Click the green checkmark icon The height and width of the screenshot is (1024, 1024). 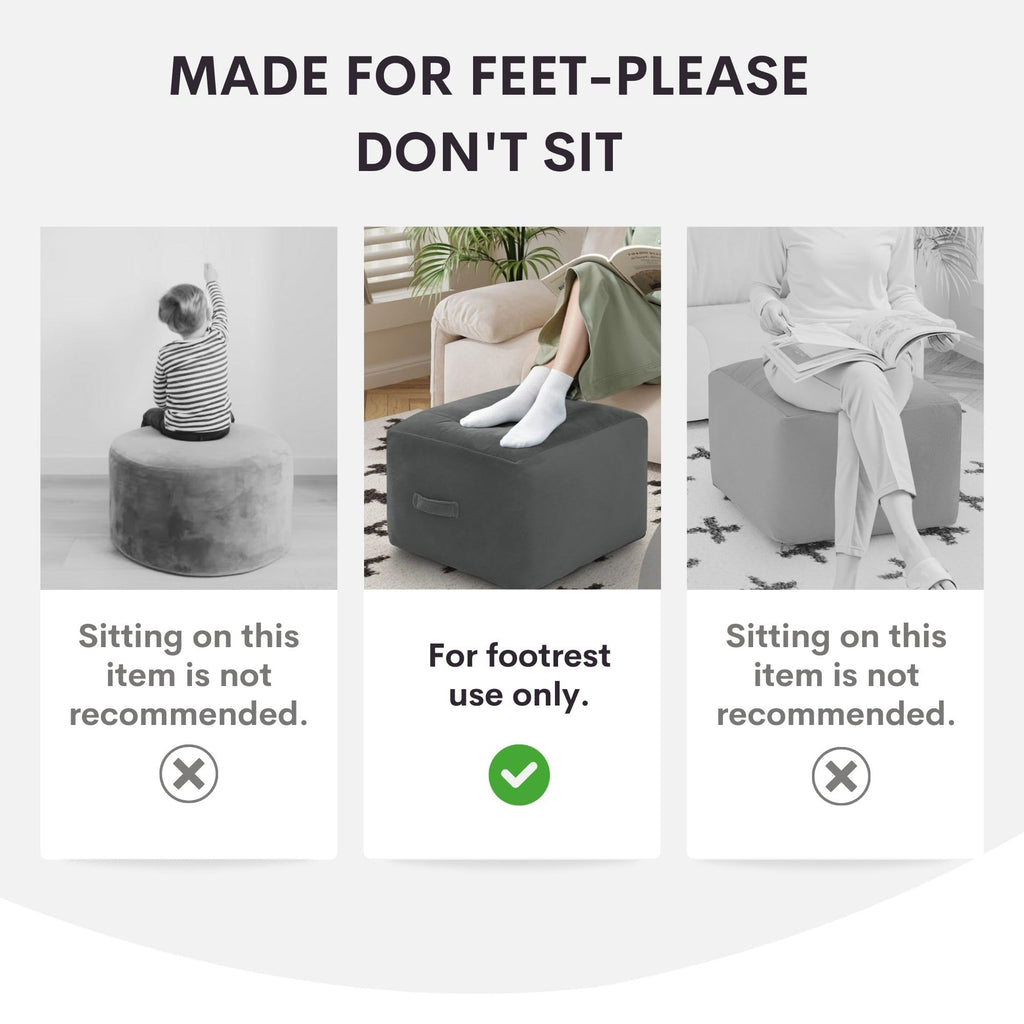point(519,775)
